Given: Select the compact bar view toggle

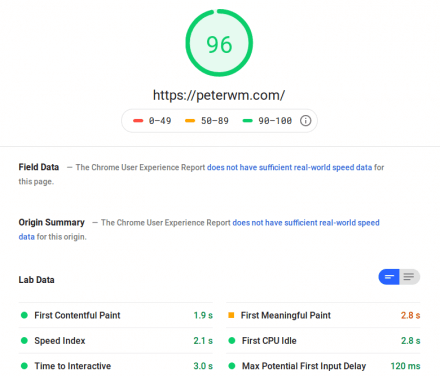Looking at the screenshot, I should coord(389,277).
